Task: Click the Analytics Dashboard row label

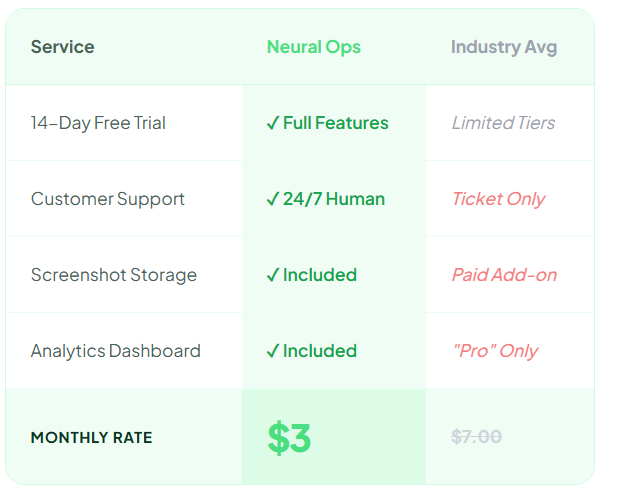Action: (x=115, y=351)
